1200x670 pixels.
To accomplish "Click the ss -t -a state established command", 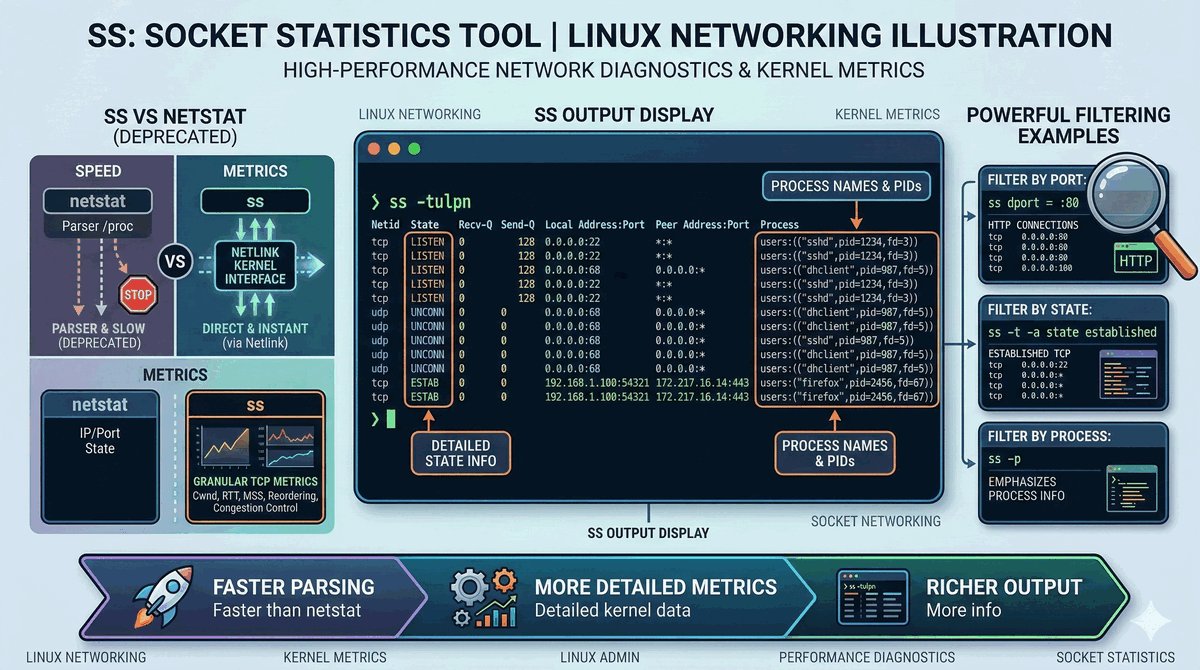I will tap(1071, 331).
